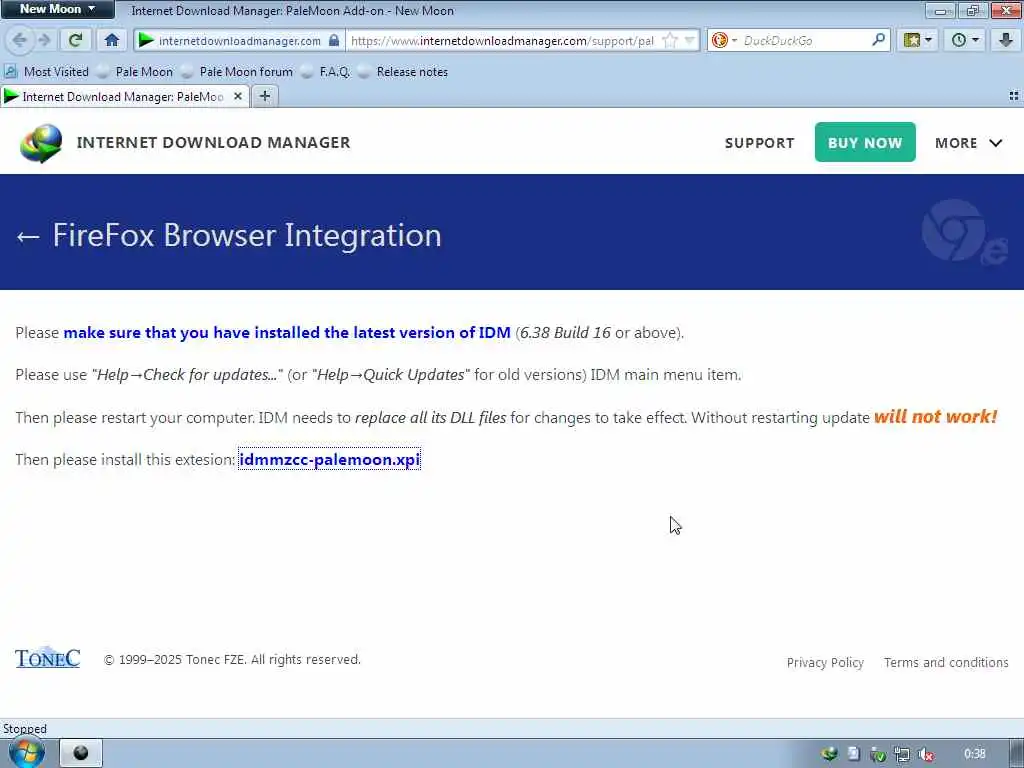Expand the MORE navigation menu
The height and width of the screenshot is (768, 1024).
click(x=968, y=143)
